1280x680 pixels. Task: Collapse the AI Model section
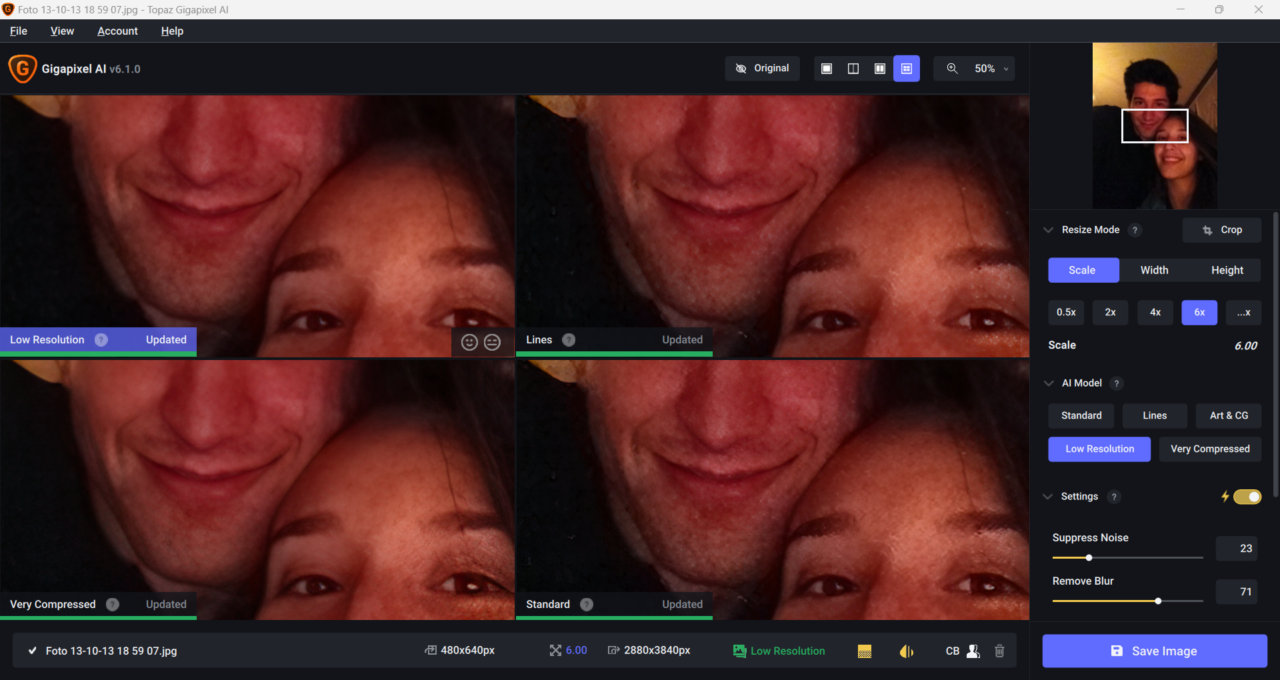point(1048,383)
